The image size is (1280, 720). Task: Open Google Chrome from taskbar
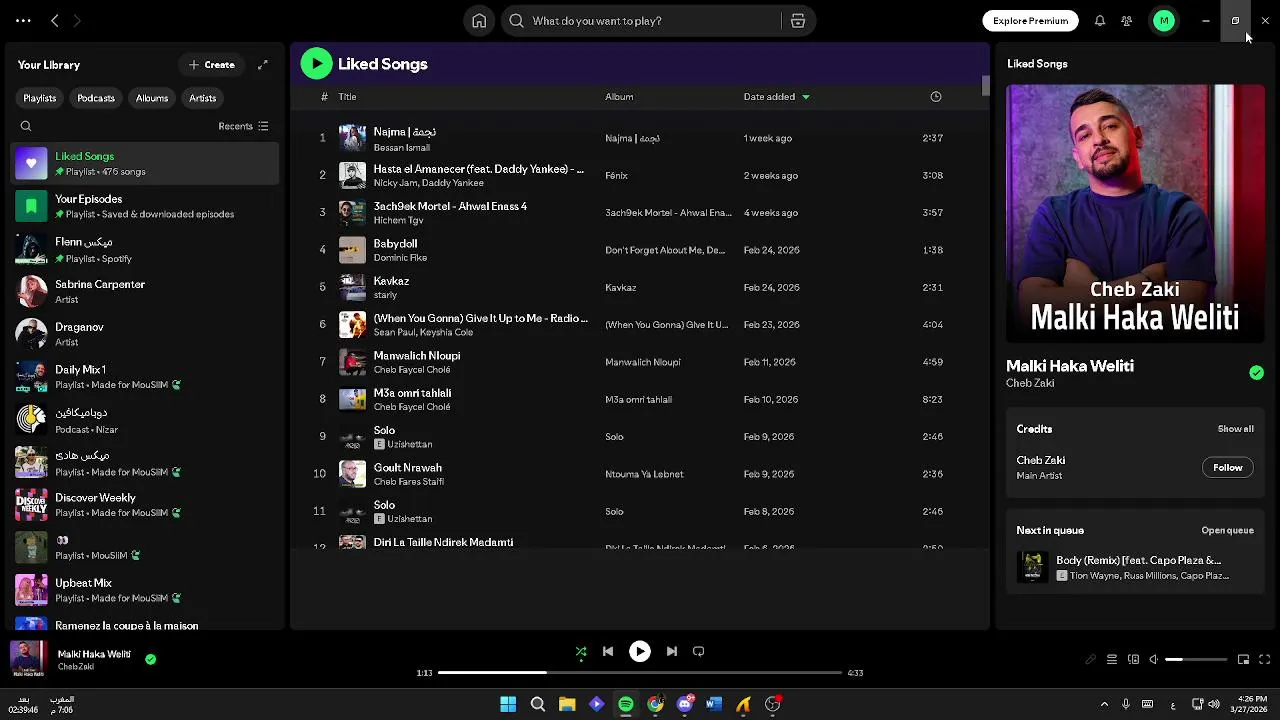(655, 705)
